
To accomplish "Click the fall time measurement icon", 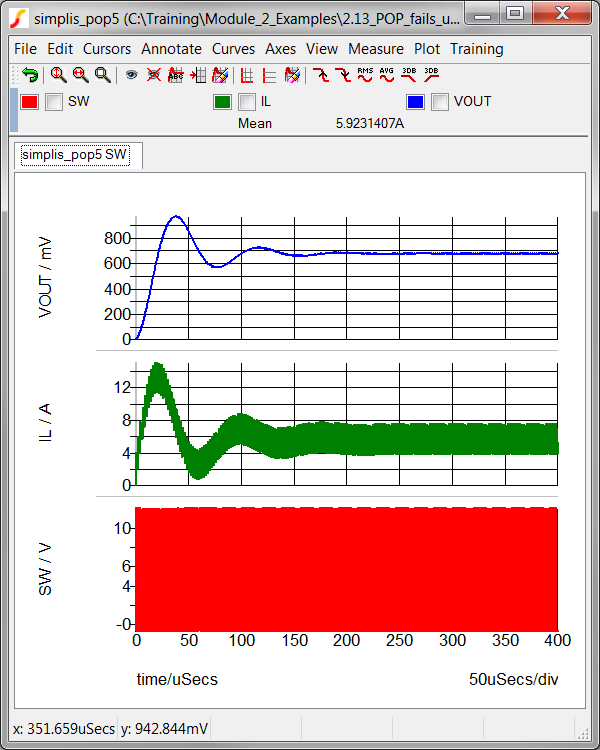I will tap(343, 75).
